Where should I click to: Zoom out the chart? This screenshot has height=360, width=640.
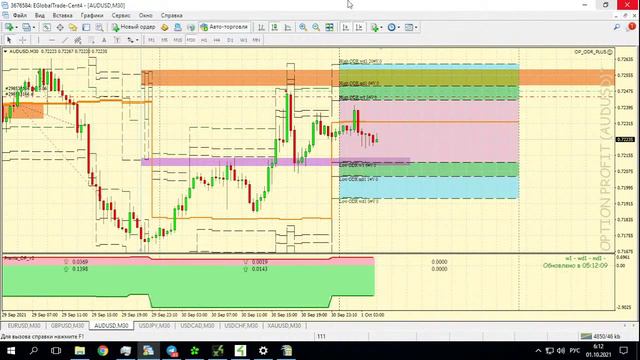[316, 27]
